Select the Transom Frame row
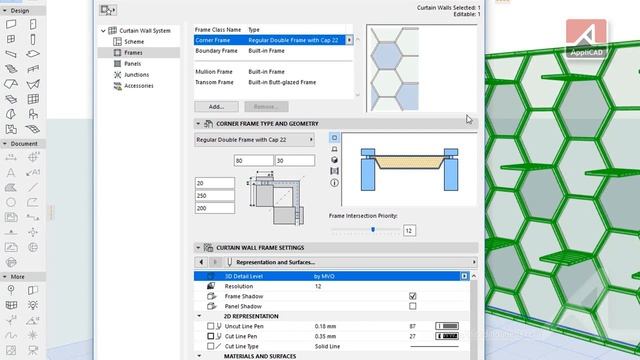The height and width of the screenshot is (360, 640). click(x=273, y=82)
